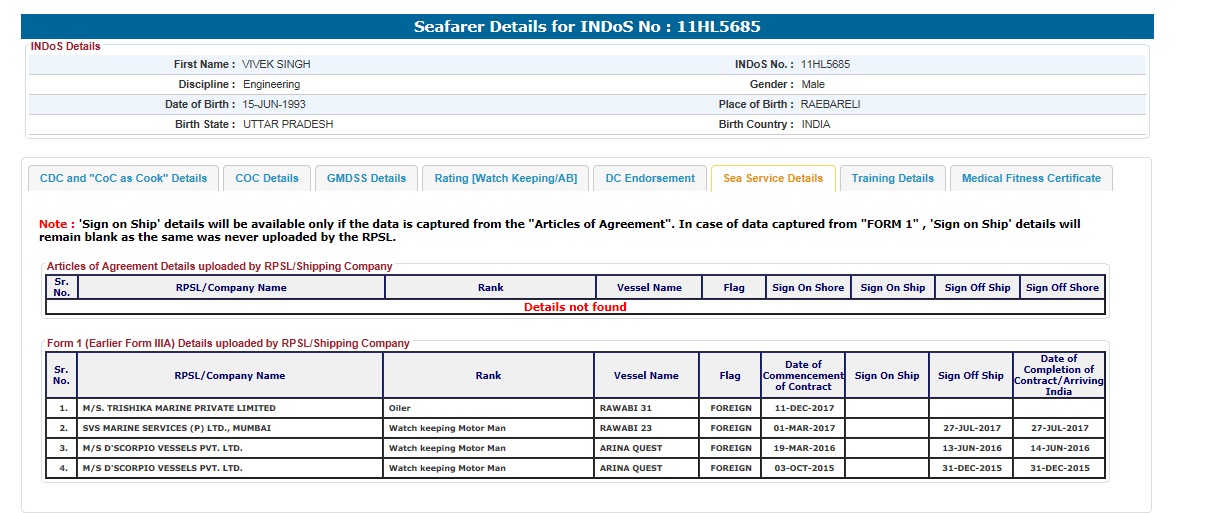
Task: Select SVS MARINE SERVICES (P) LTD., MUMBAI entry
Action: click(176, 428)
